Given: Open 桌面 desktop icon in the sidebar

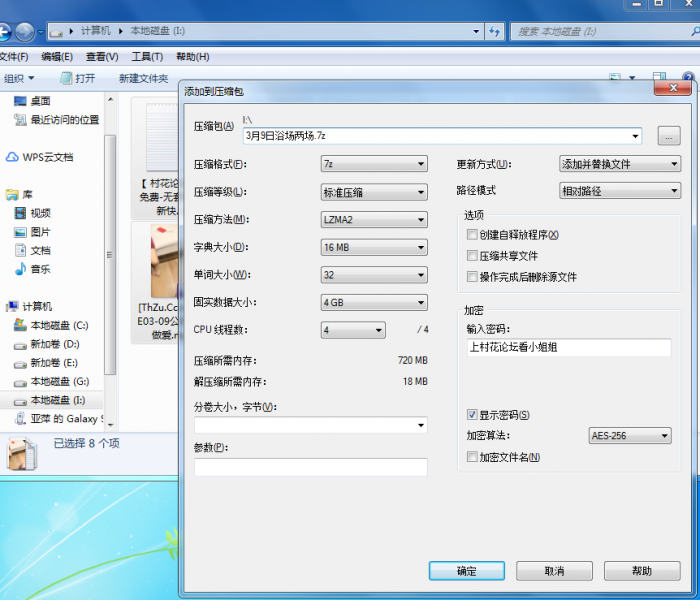Looking at the screenshot, I should pyautogui.click(x=20, y=101).
